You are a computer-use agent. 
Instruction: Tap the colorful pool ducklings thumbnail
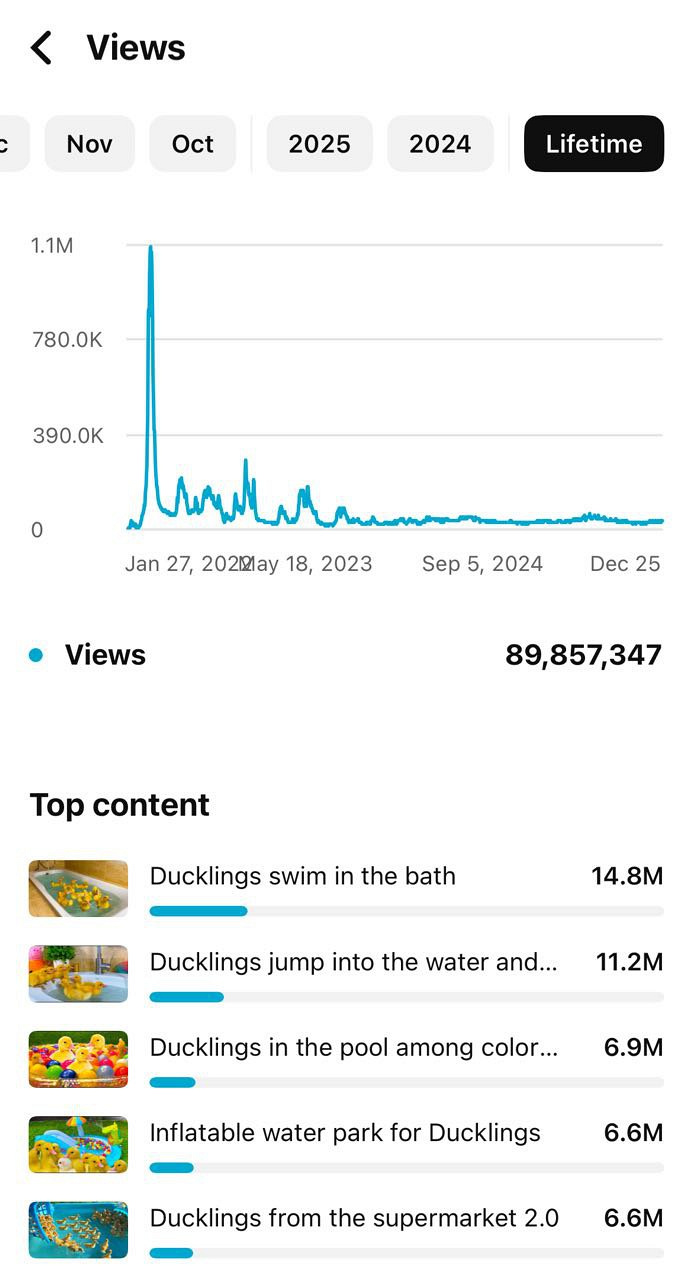pyautogui.click(x=78, y=1059)
